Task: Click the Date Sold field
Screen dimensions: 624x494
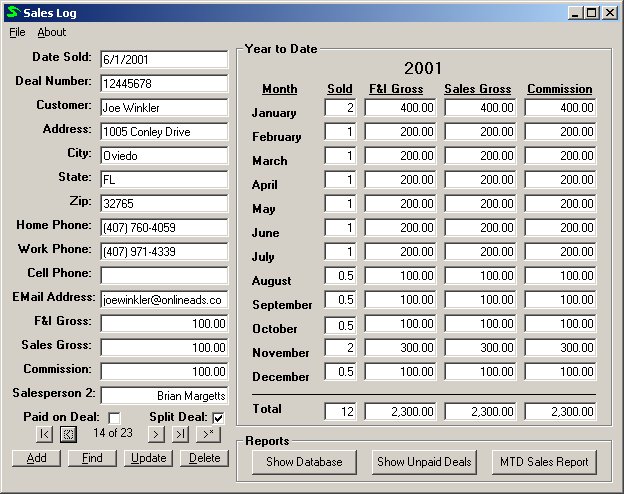Action: 164,59
